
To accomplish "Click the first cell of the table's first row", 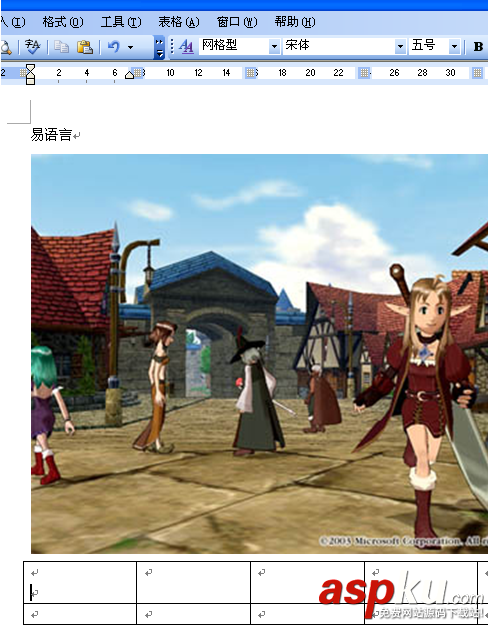I will point(80,582).
